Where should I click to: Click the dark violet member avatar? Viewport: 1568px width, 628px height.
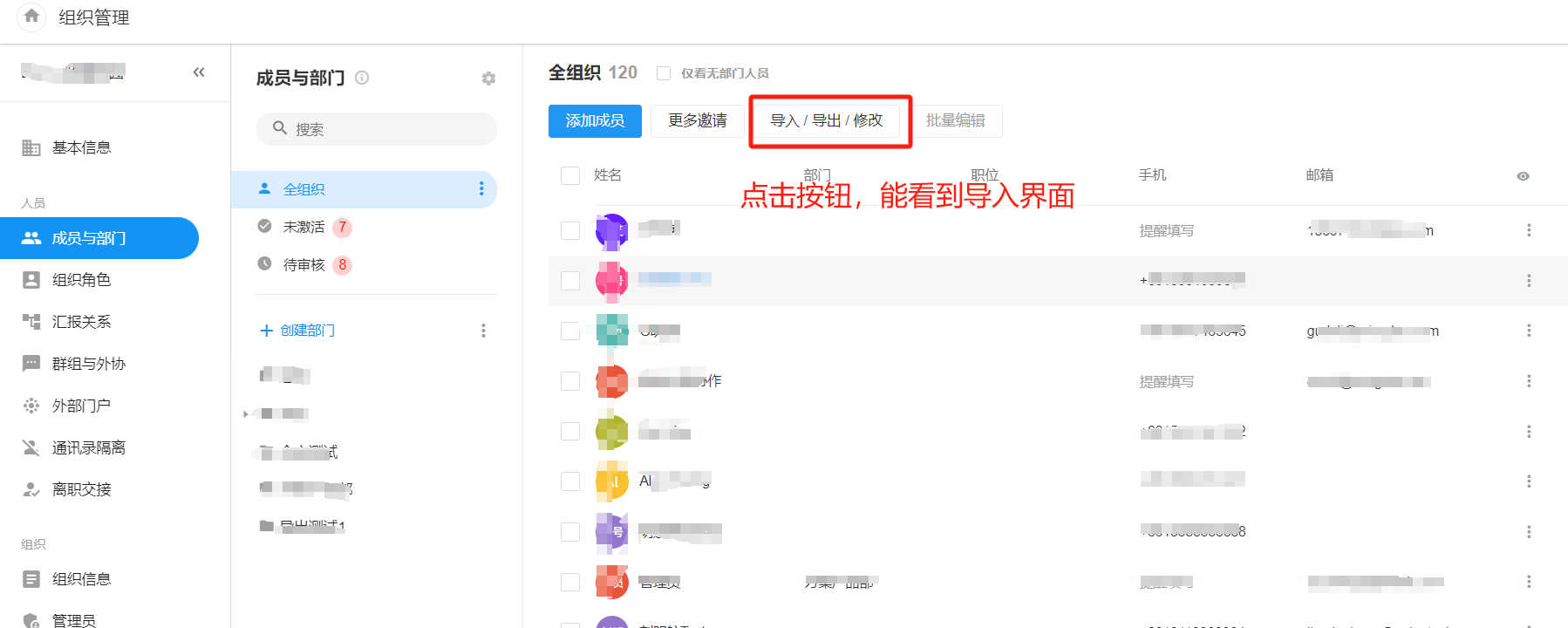click(x=612, y=230)
